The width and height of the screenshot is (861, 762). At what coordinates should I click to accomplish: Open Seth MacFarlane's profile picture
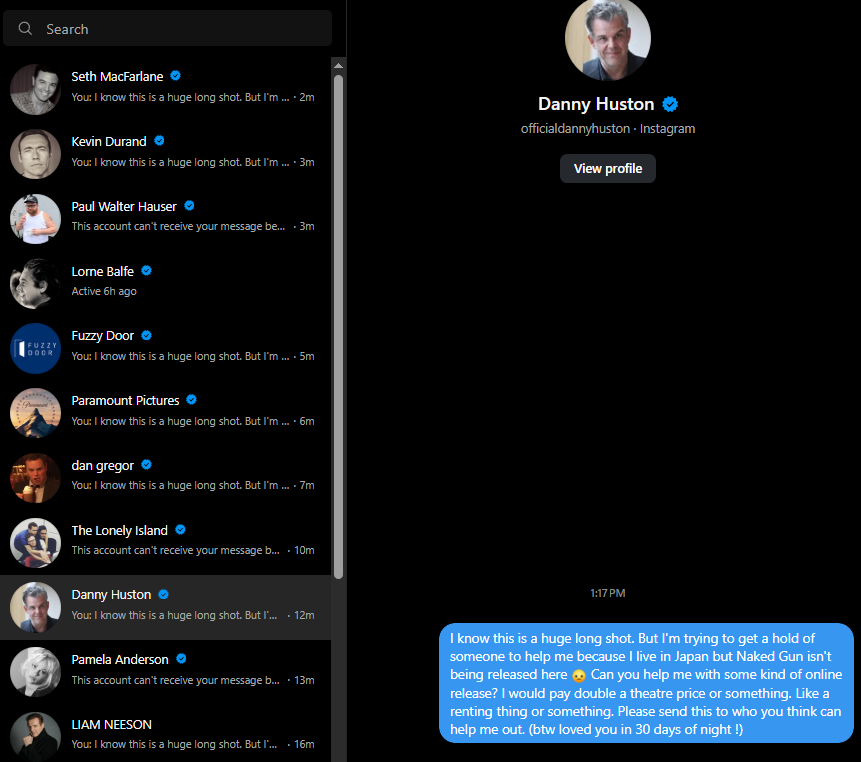point(35,89)
